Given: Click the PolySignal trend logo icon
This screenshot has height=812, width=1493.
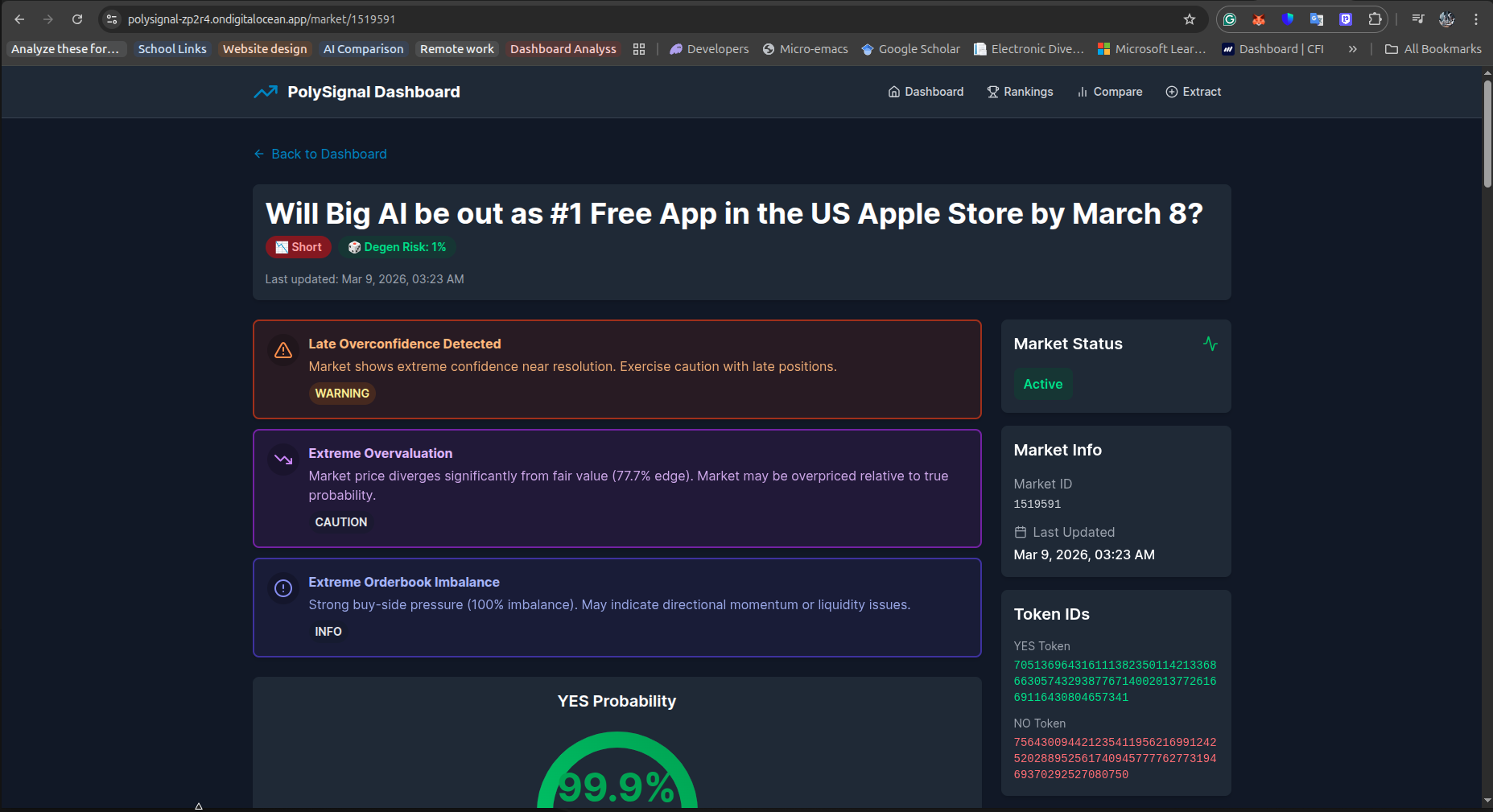Looking at the screenshot, I should [x=266, y=92].
